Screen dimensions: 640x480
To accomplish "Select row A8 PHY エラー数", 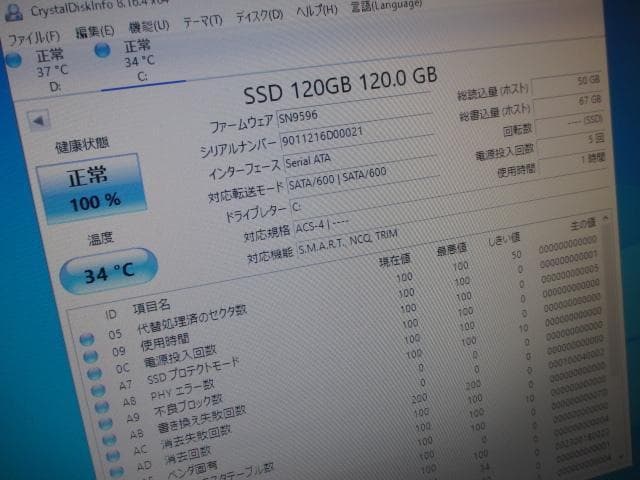I will (x=350, y=356).
